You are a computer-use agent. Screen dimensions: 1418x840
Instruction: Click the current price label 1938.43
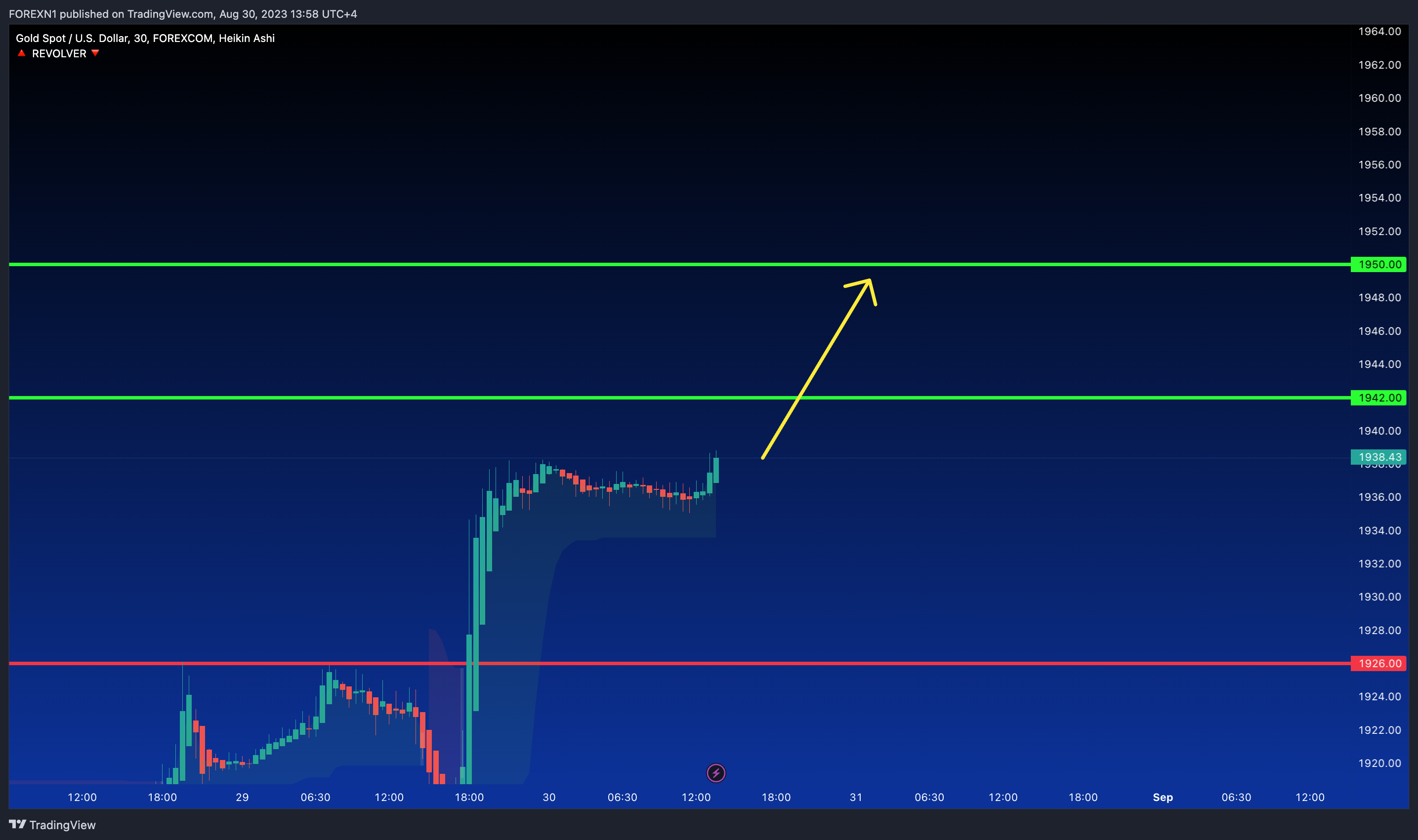point(1378,457)
